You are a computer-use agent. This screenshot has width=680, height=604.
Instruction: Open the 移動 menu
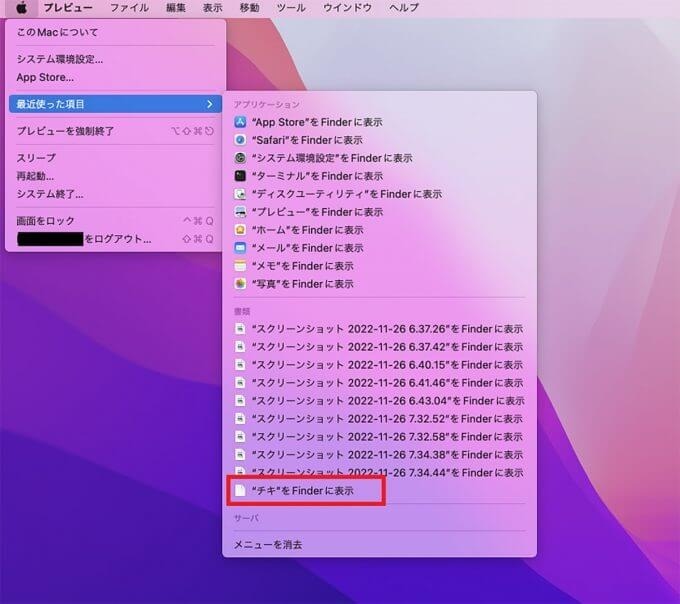(249, 8)
